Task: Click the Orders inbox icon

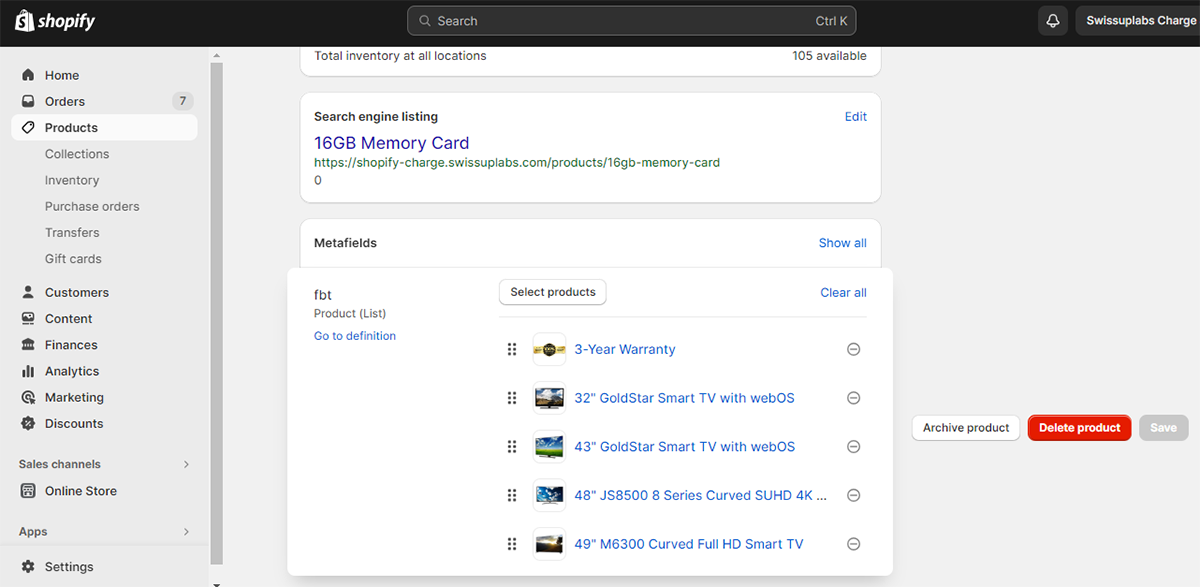Action: (28, 101)
